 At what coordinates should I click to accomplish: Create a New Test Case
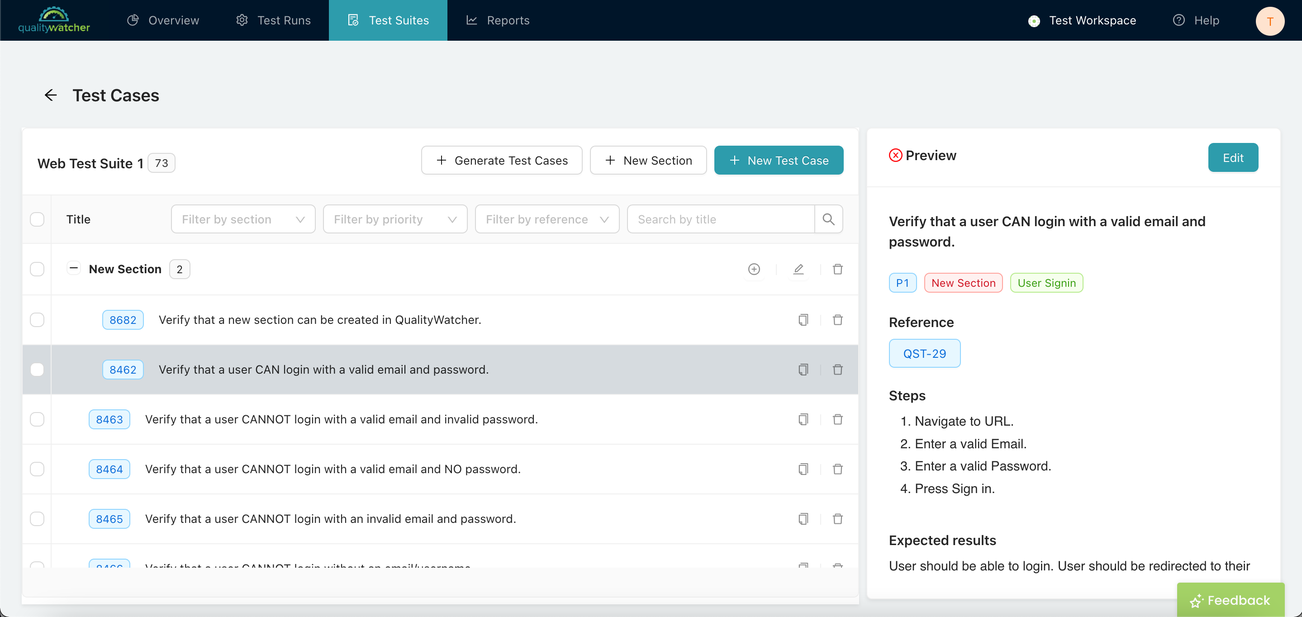click(779, 160)
